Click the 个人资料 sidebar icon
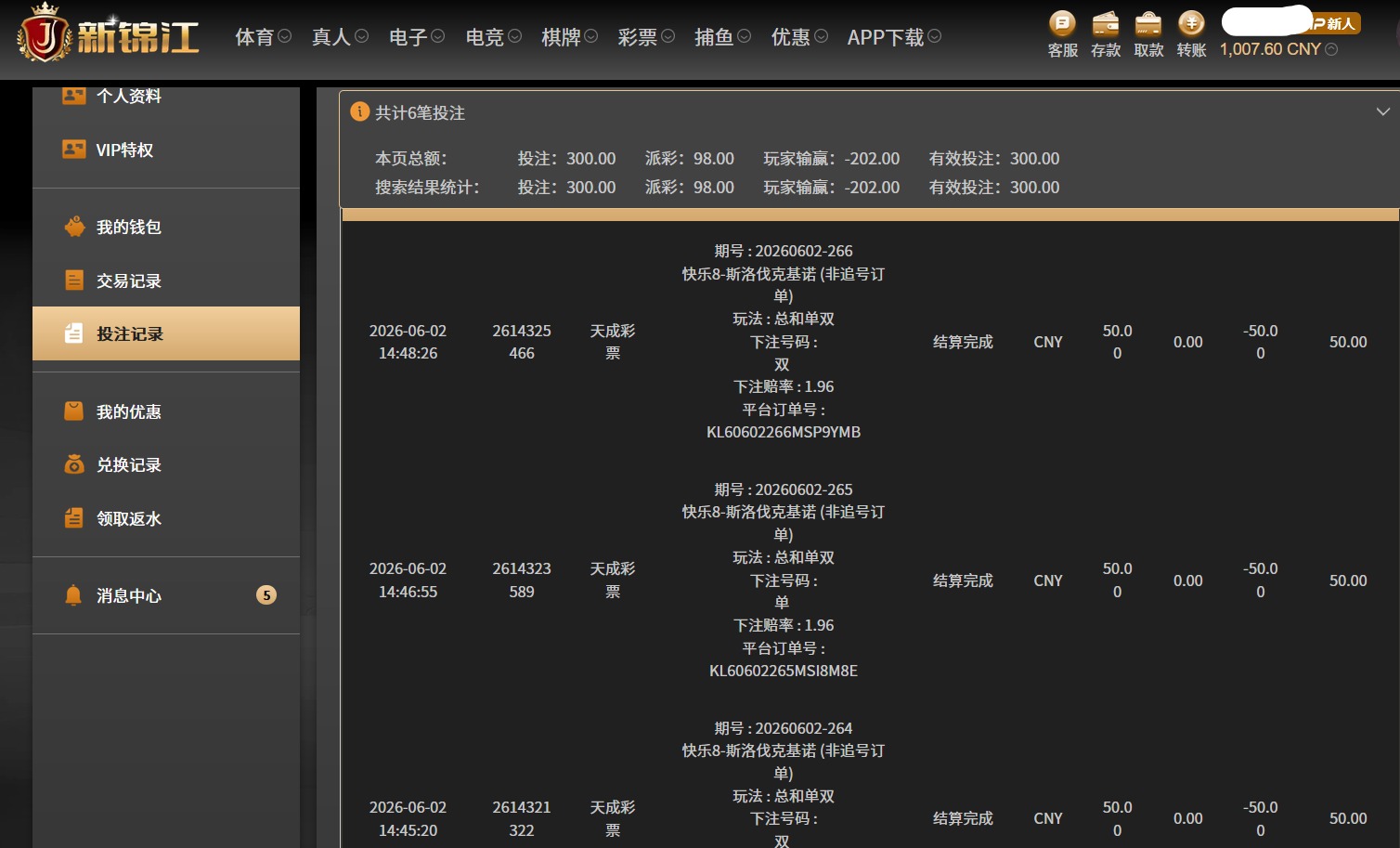This screenshot has width=1400, height=848. pos(73,95)
